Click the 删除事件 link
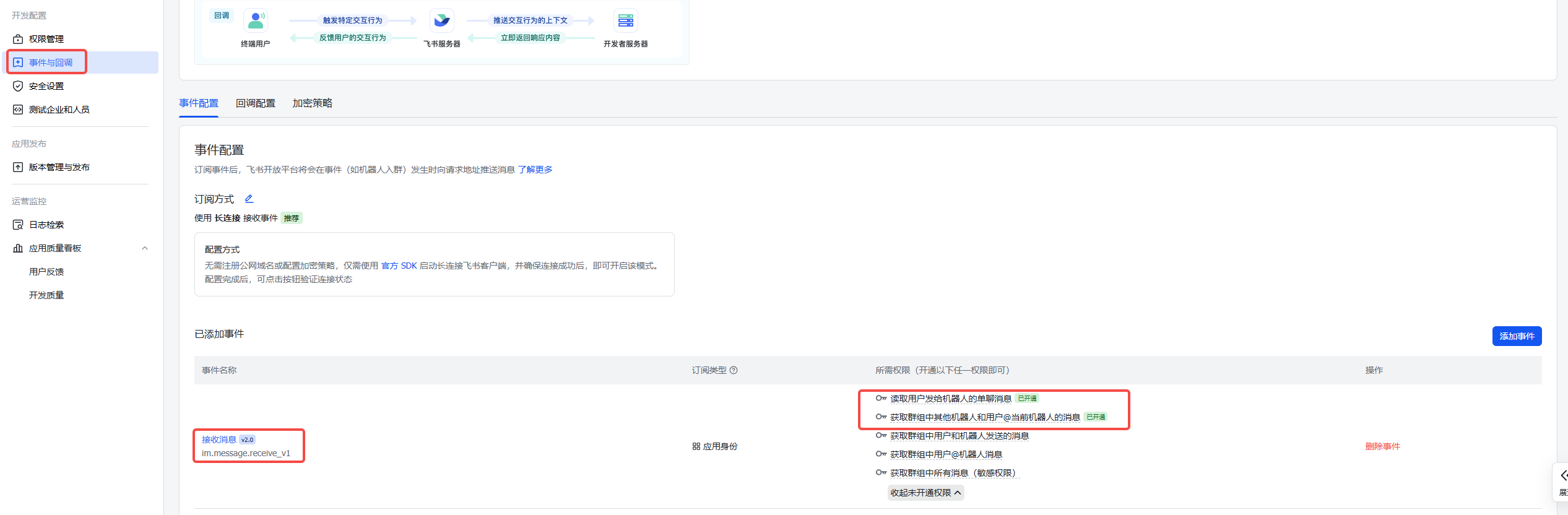The width and height of the screenshot is (1568, 515). click(x=1383, y=446)
